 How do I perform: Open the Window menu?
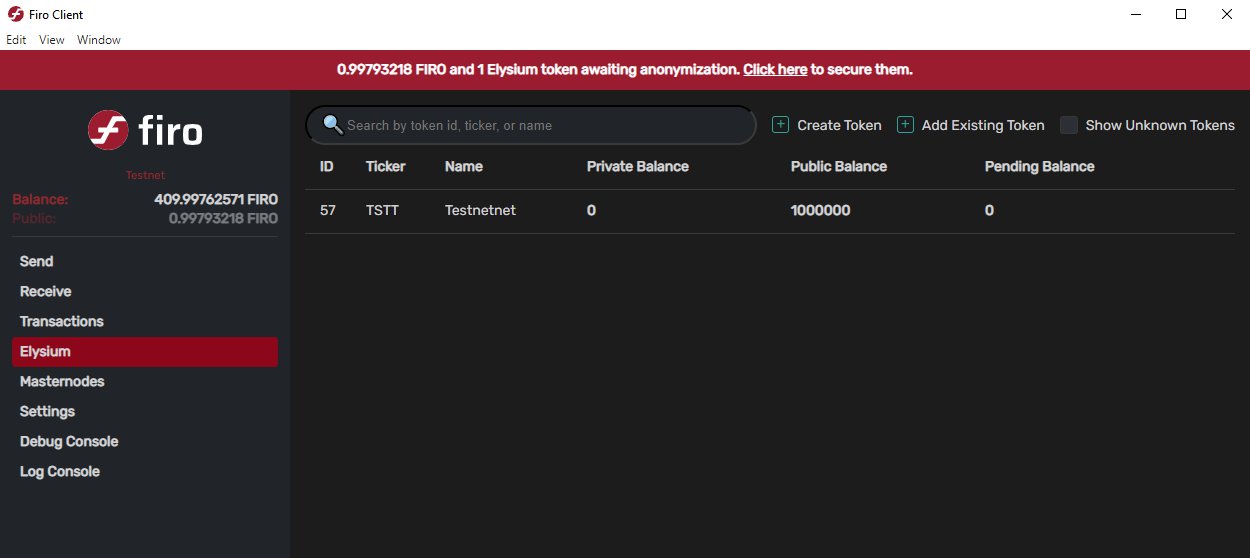(99, 40)
